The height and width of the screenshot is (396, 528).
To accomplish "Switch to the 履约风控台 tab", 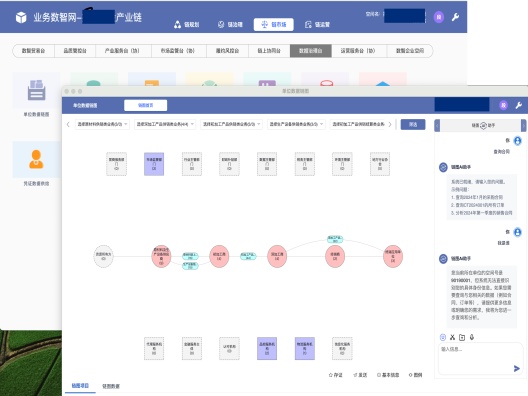I will (227, 51).
